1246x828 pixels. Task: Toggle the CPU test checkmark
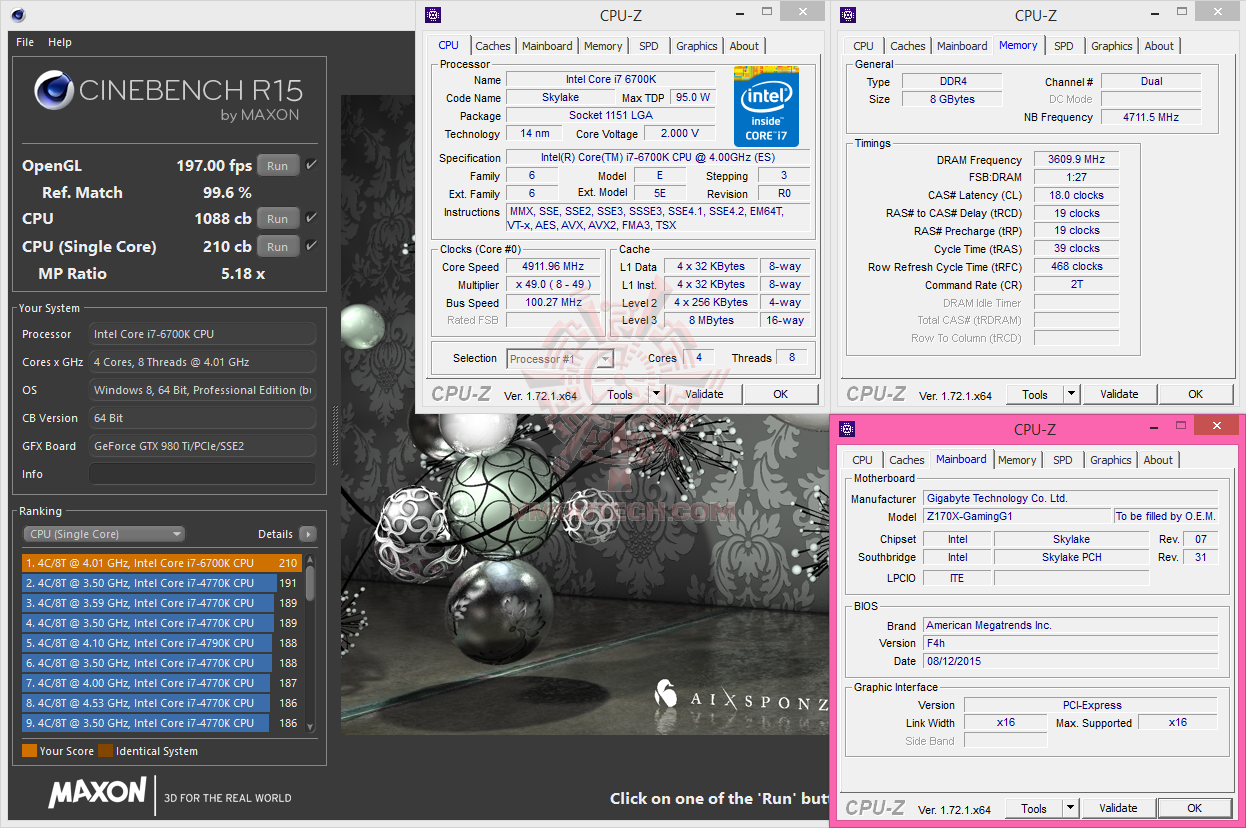(311, 218)
